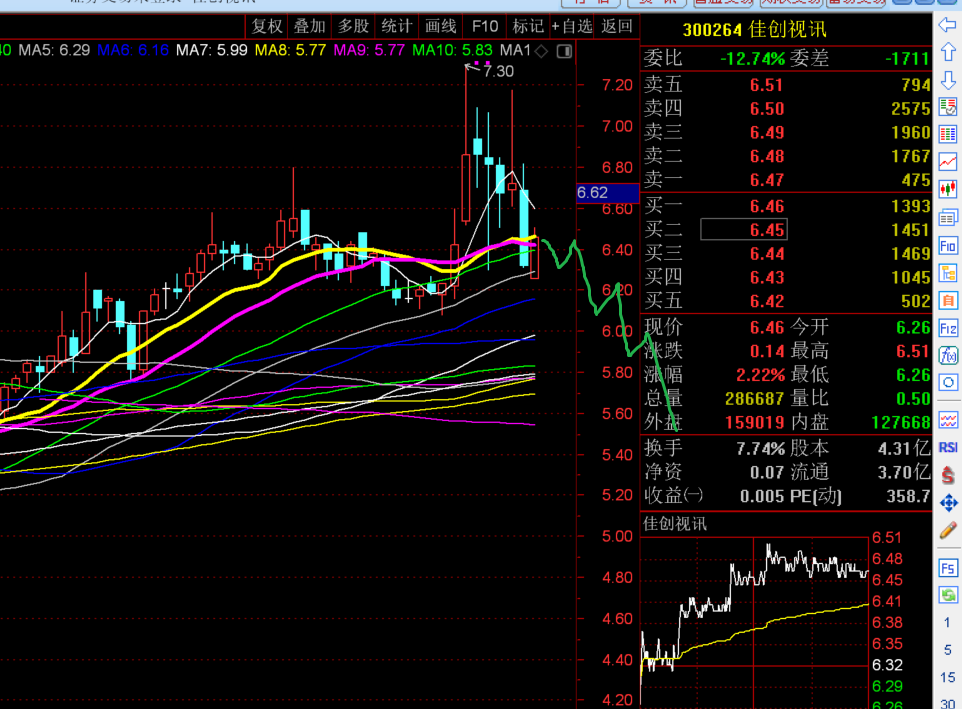Add stock via +自选 button

(x=572, y=26)
